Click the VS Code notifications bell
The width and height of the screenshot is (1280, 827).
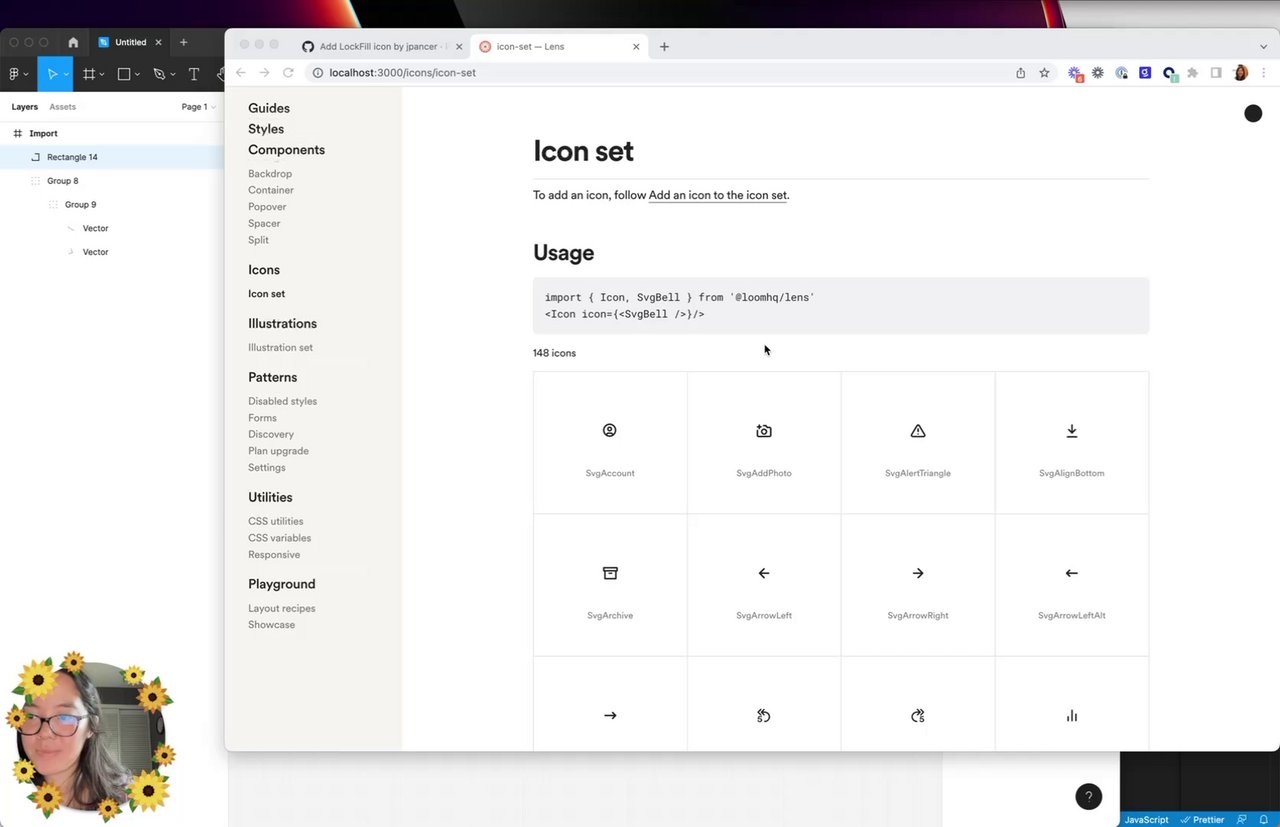[1264, 819]
